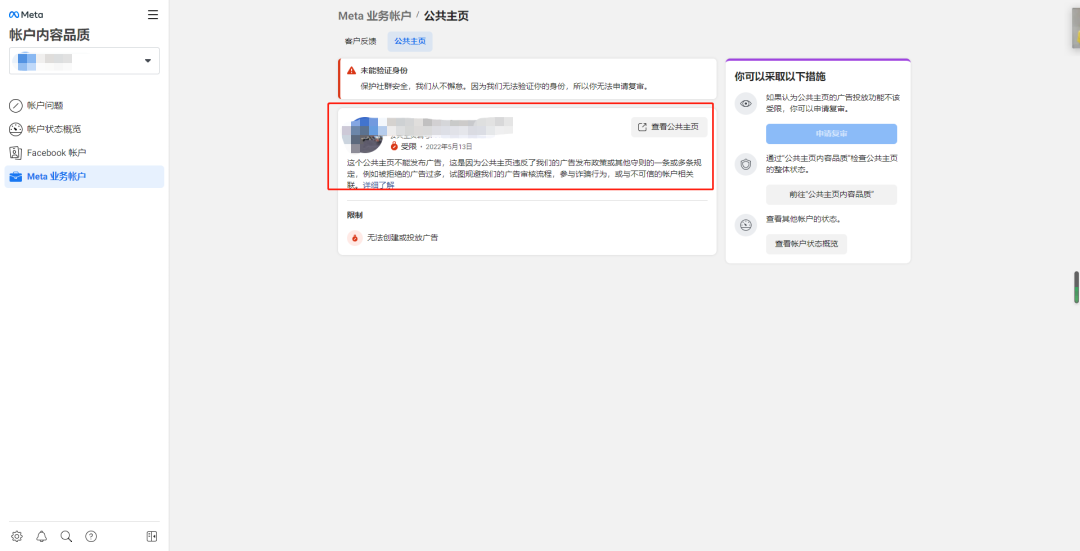Click the shield icon in actions panel
Viewport: 1080px width, 551px height.
click(x=746, y=164)
